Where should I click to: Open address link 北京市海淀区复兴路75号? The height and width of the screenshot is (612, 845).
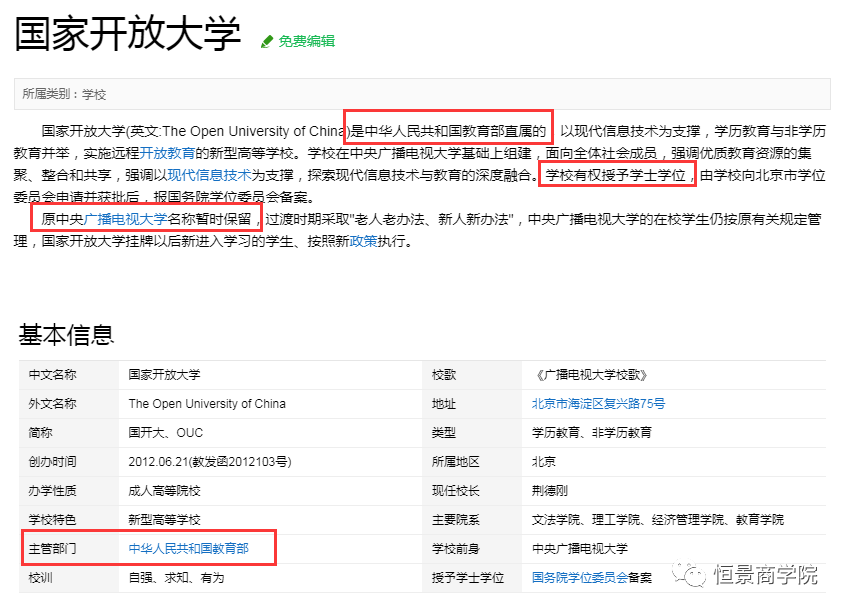pyautogui.click(x=598, y=404)
